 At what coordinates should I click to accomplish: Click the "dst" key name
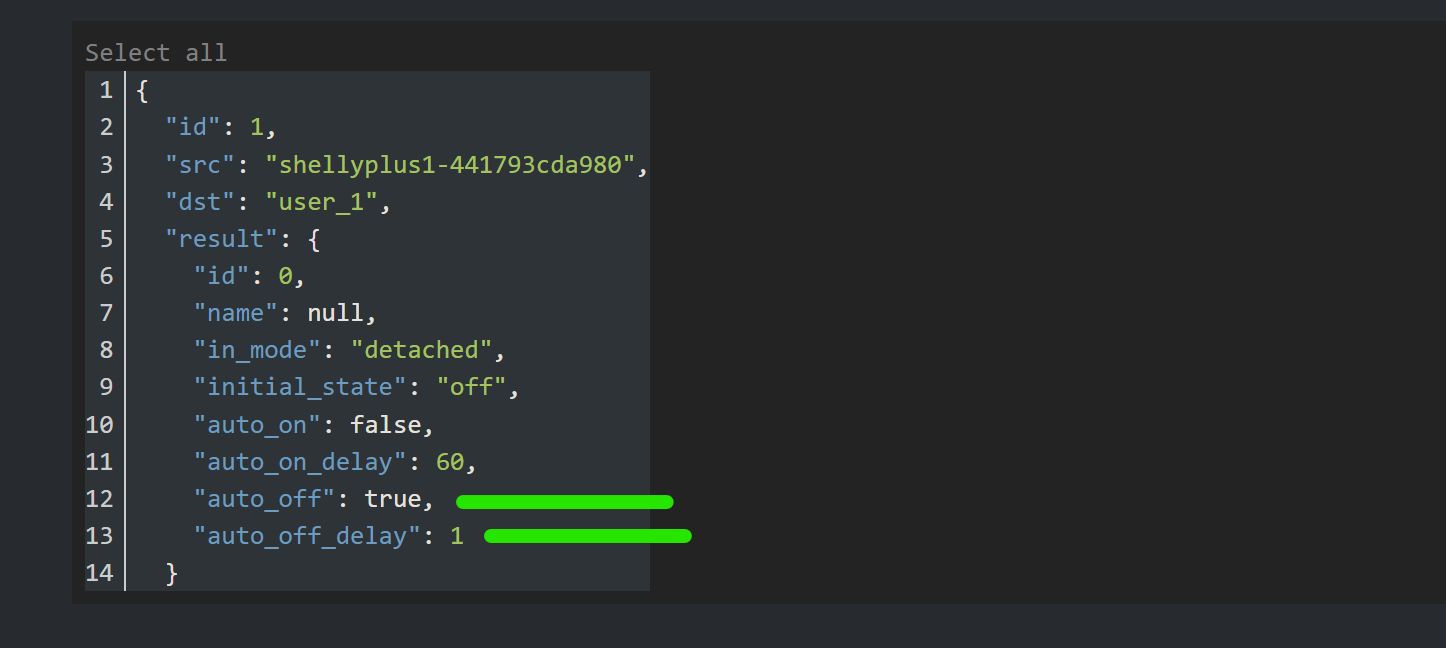click(193, 202)
